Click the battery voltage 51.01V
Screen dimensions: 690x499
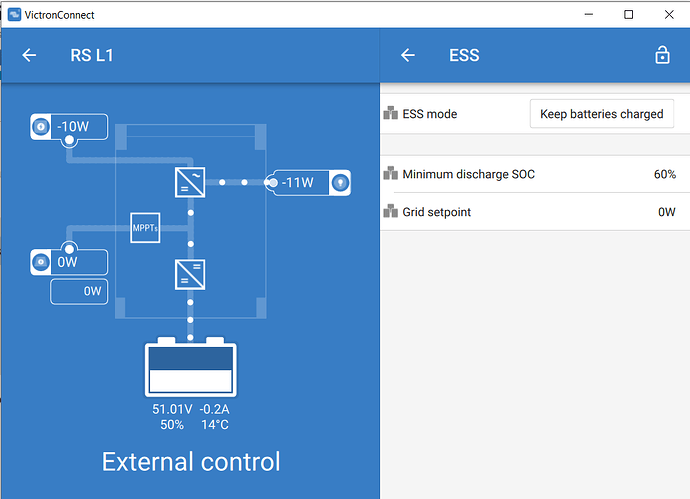(172, 409)
